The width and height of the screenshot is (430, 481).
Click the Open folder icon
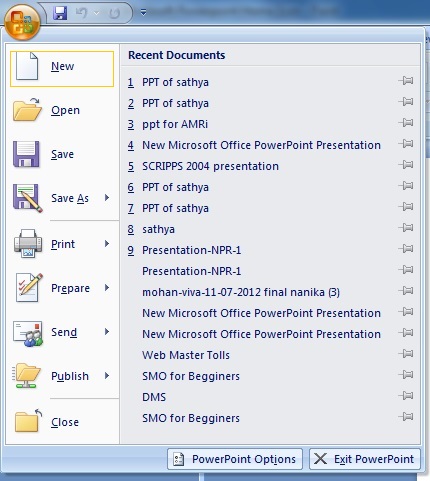pyautogui.click(x=27, y=110)
